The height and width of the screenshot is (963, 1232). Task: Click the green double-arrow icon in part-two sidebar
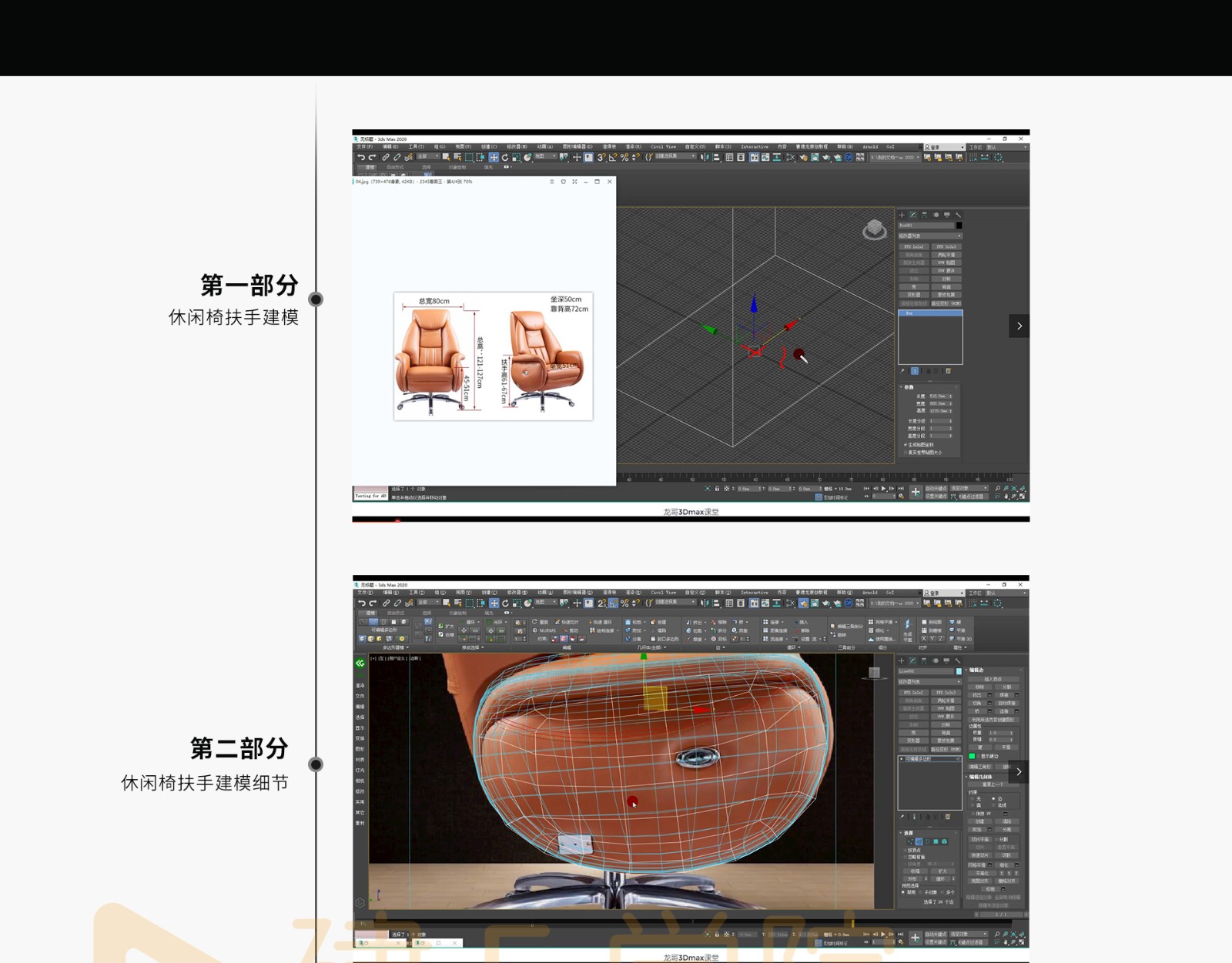(360, 663)
